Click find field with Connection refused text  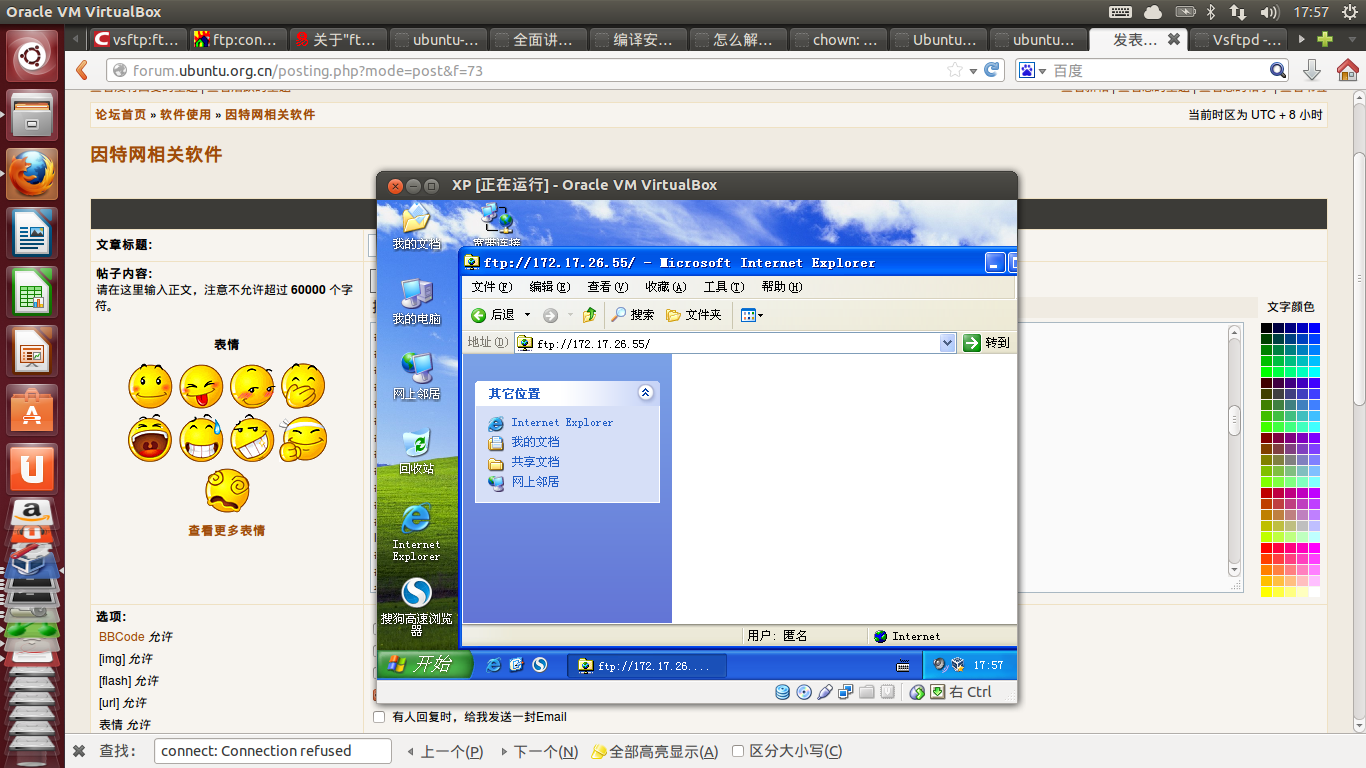point(273,751)
